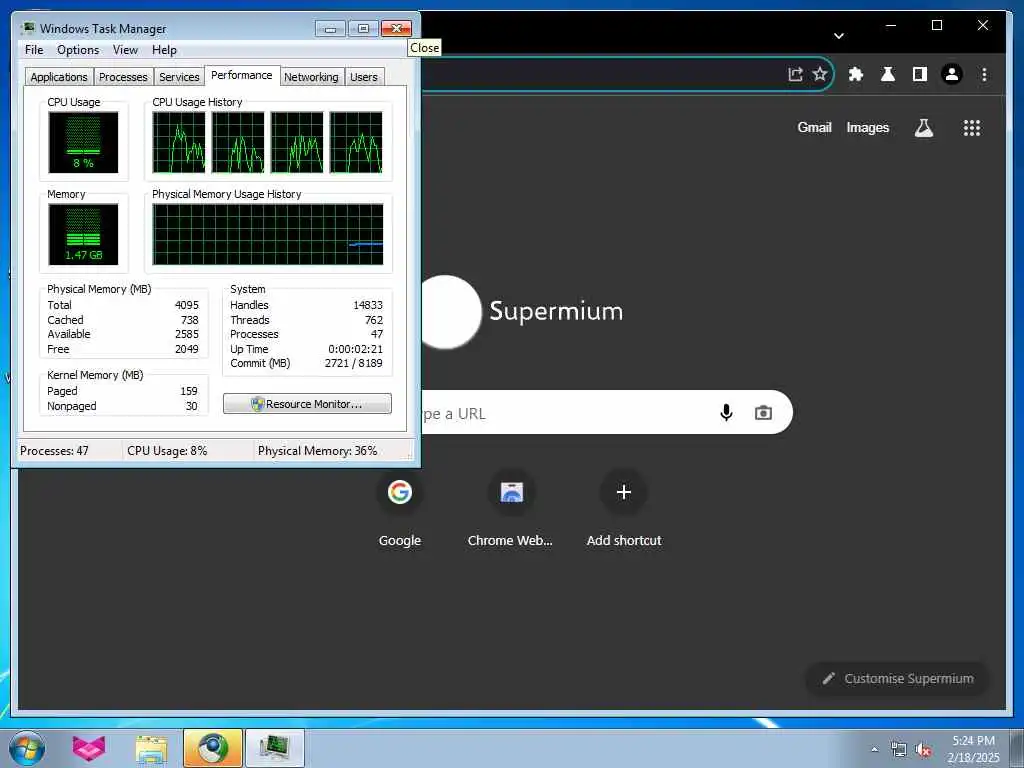
Task: Click the CPU Usage meter graph
Action: [x=83, y=142]
